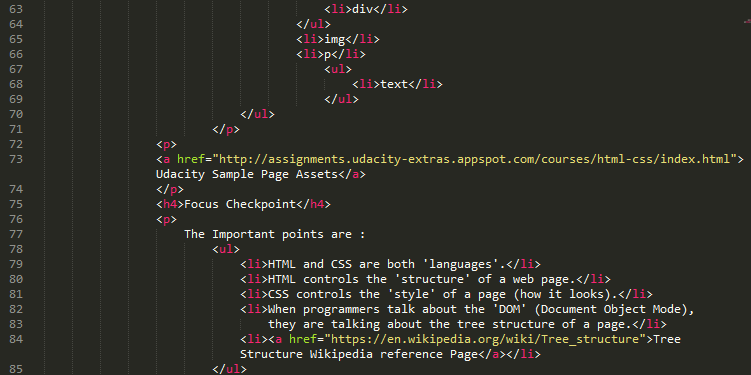Click line number 72 in the gutter

(x=16, y=144)
